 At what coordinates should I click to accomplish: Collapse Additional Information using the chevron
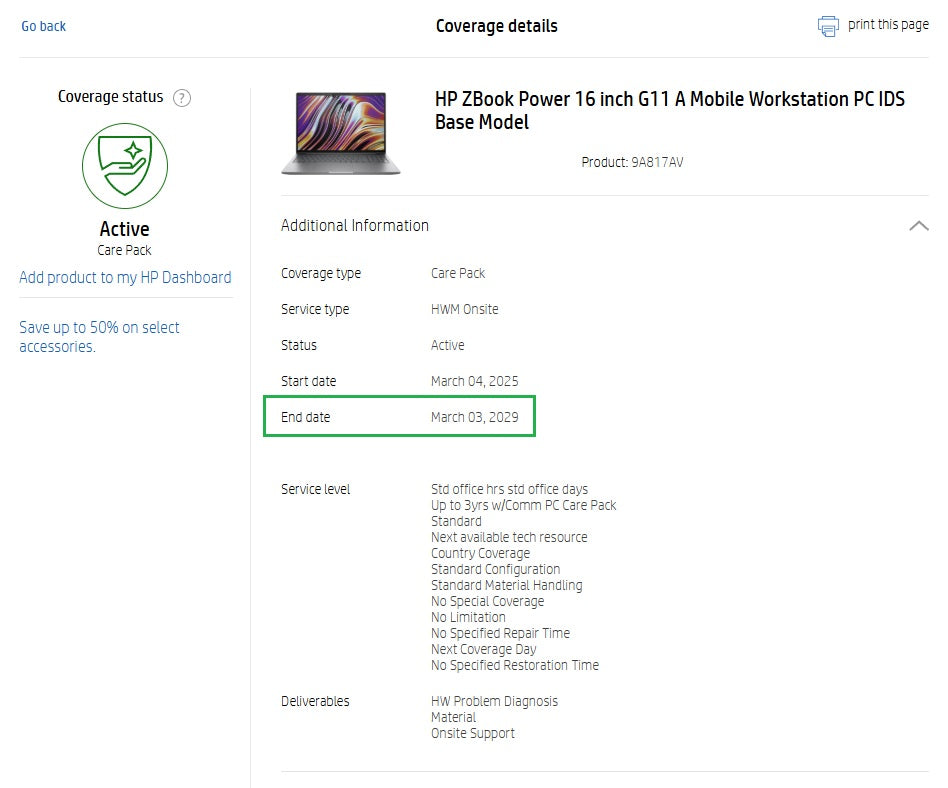(x=918, y=226)
